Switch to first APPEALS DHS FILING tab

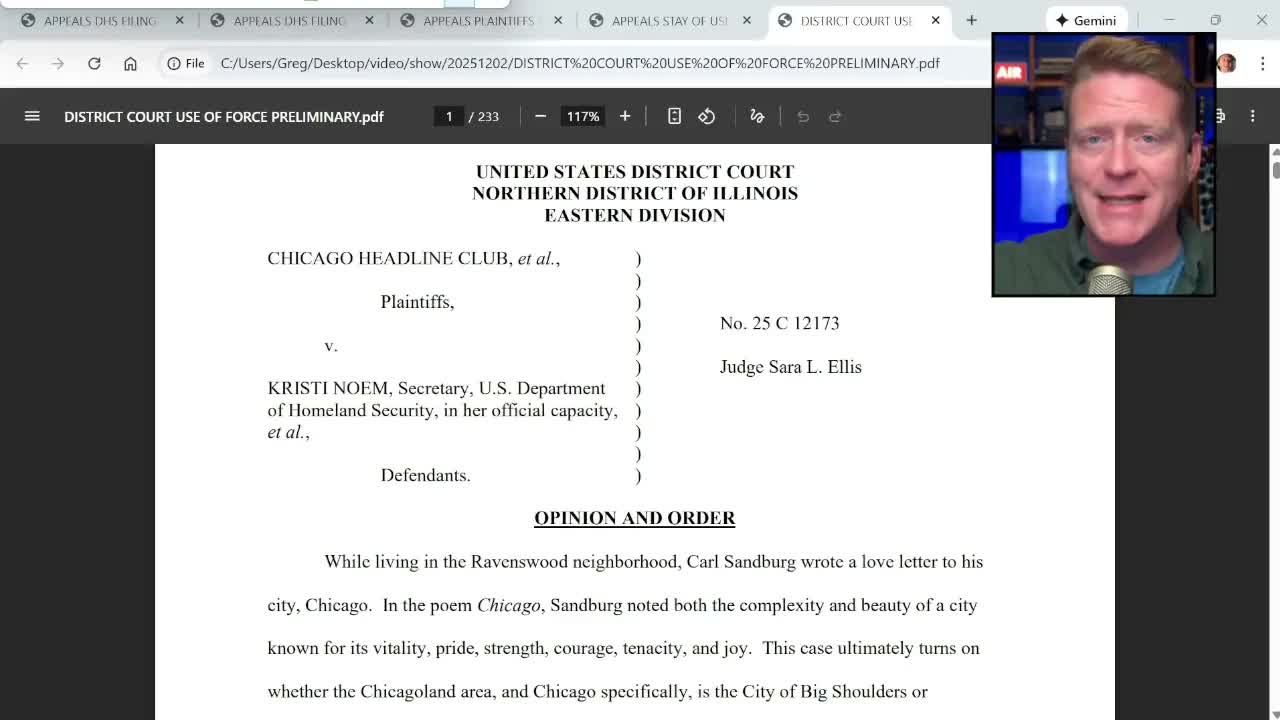pyautogui.click(x=100, y=20)
